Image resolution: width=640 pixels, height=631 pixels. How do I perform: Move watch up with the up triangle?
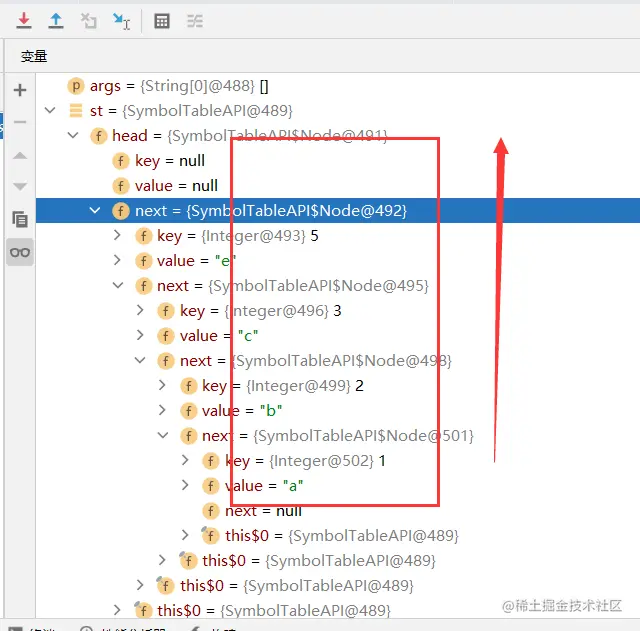20,156
